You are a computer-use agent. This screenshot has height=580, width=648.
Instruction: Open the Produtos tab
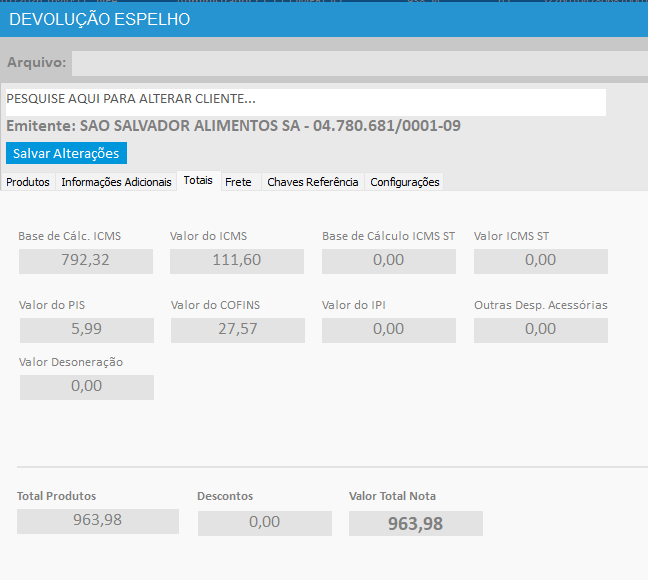(x=28, y=182)
